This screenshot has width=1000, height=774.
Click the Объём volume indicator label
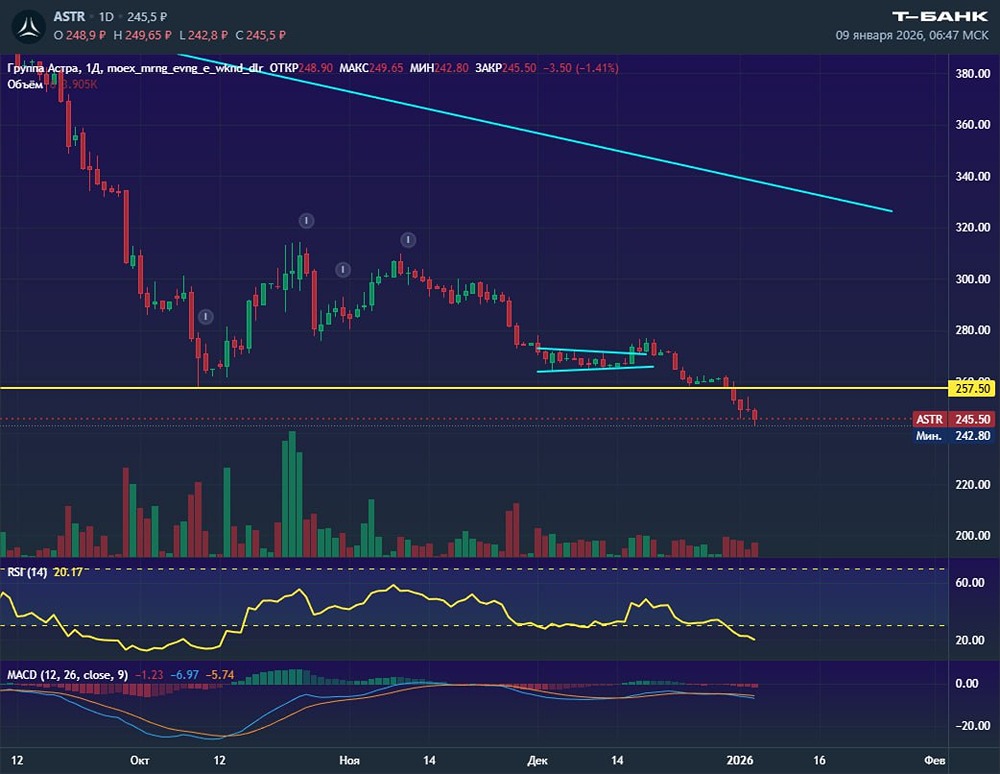(x=25, y=84)
